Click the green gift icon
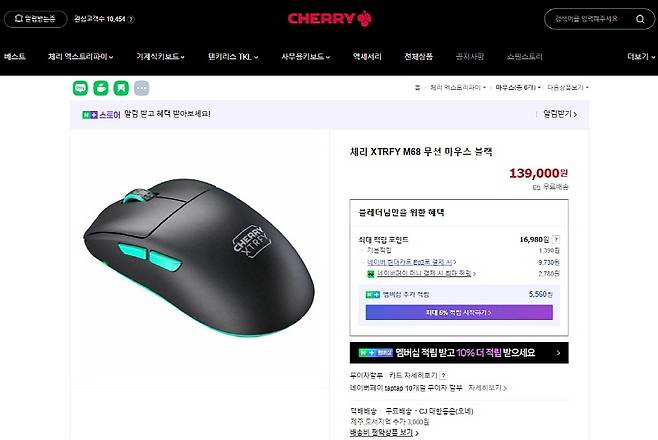This screenshot has width=658, height=440. tap(101, 88)
